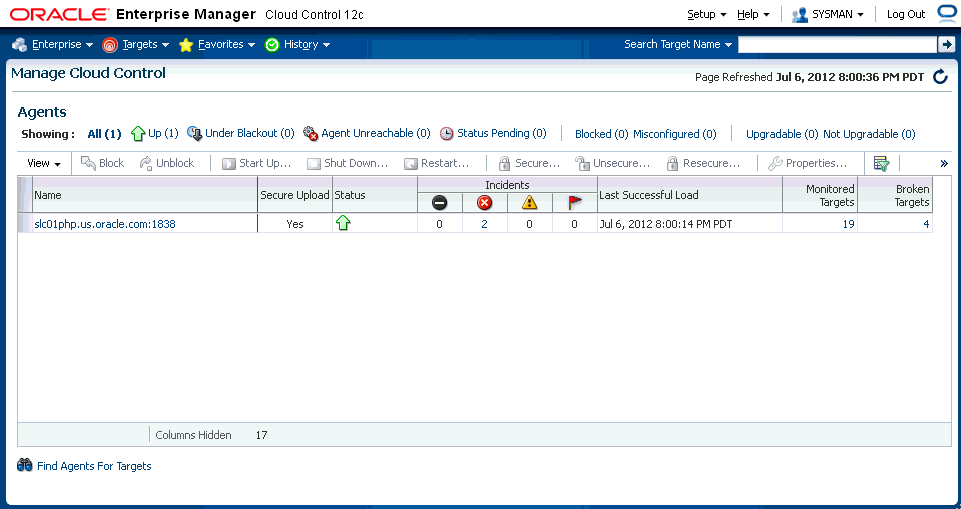Sort by fatal incidents column icon
This screenshot has width=961, height=509.
439,203
